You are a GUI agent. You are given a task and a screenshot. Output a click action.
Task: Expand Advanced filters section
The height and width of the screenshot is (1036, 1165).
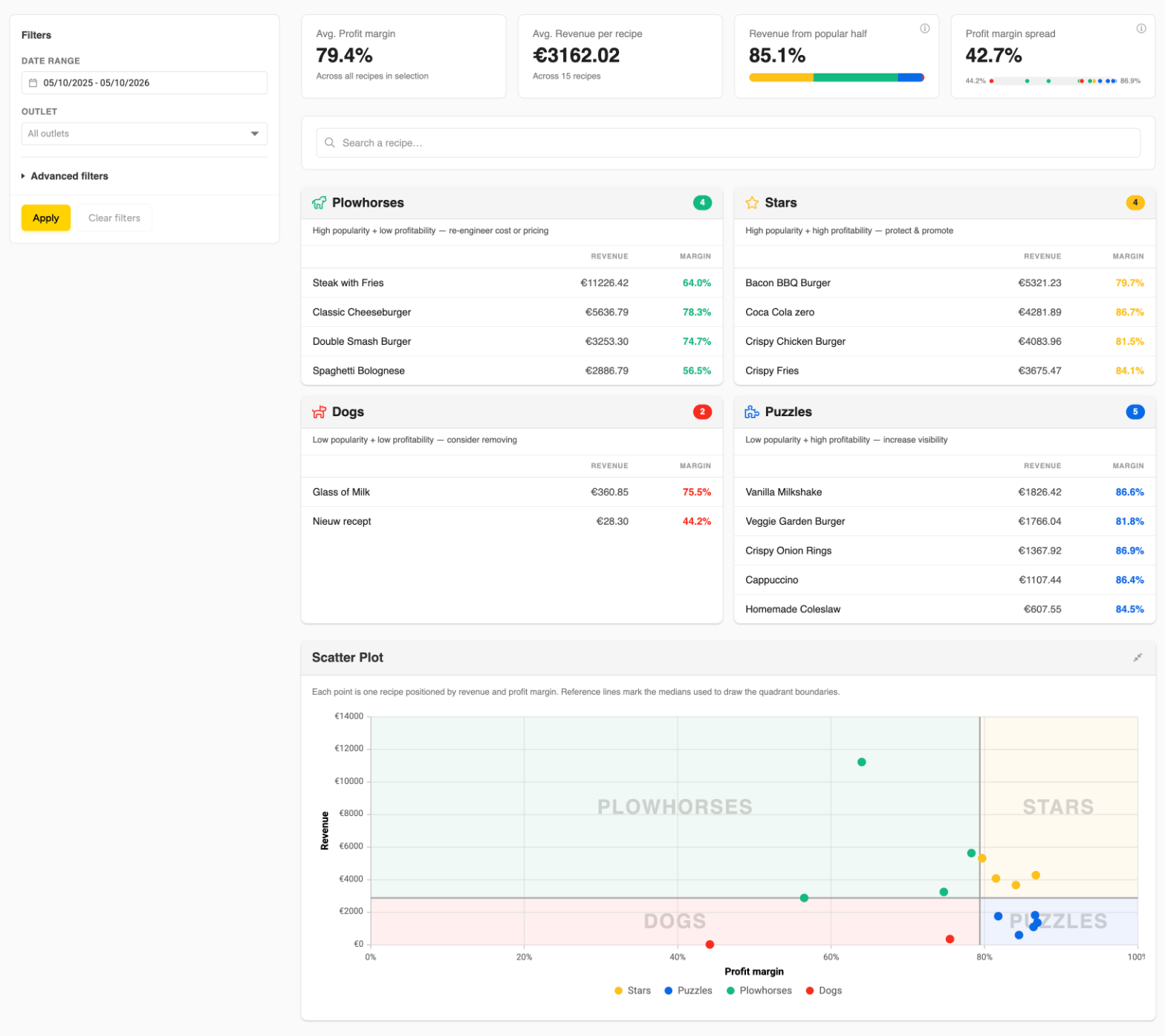coord(65,176)
